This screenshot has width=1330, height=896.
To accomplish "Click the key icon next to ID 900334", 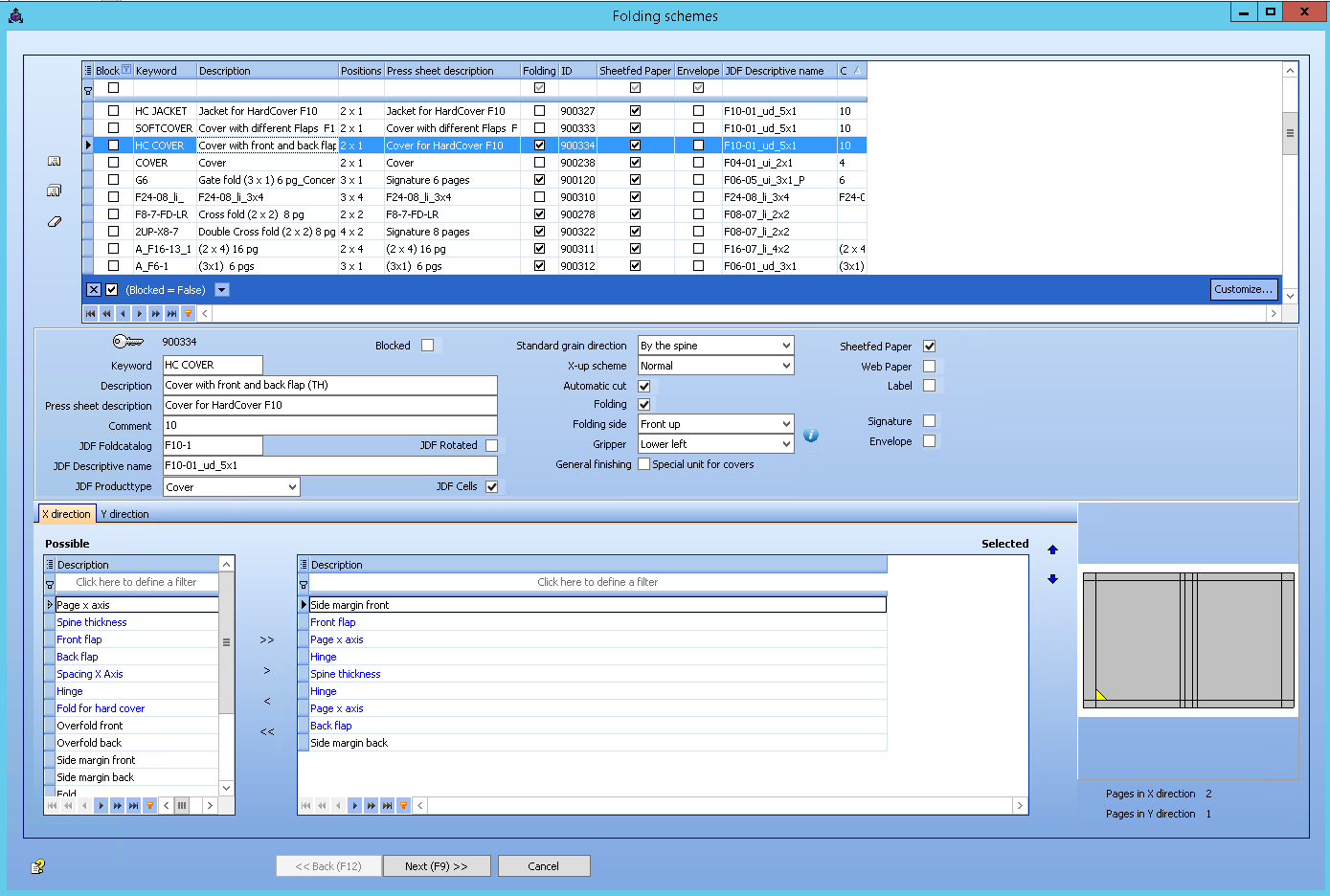I will coord(128,342).
